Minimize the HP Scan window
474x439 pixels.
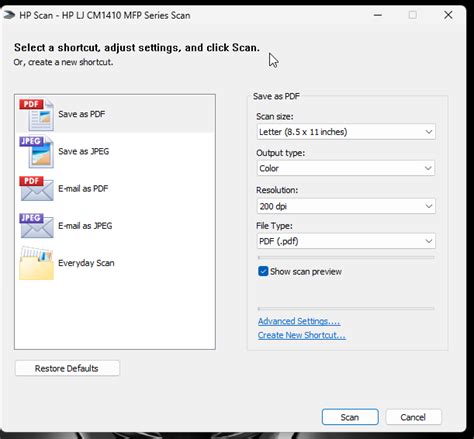coord(378,15)
